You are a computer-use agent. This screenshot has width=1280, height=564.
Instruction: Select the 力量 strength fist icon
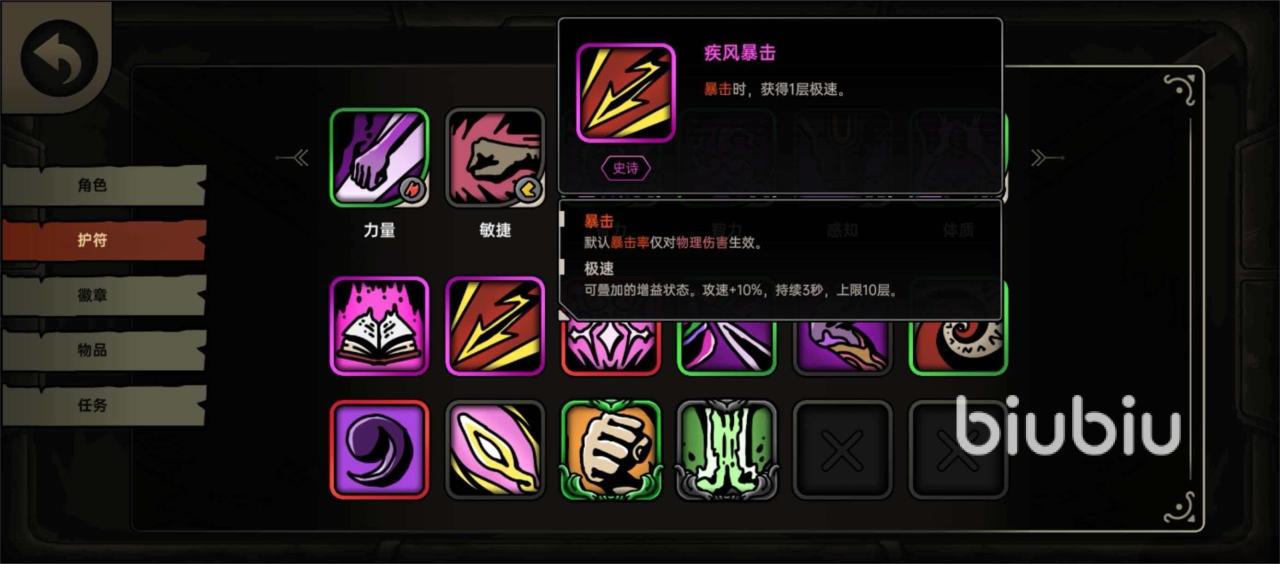(380, 158)
